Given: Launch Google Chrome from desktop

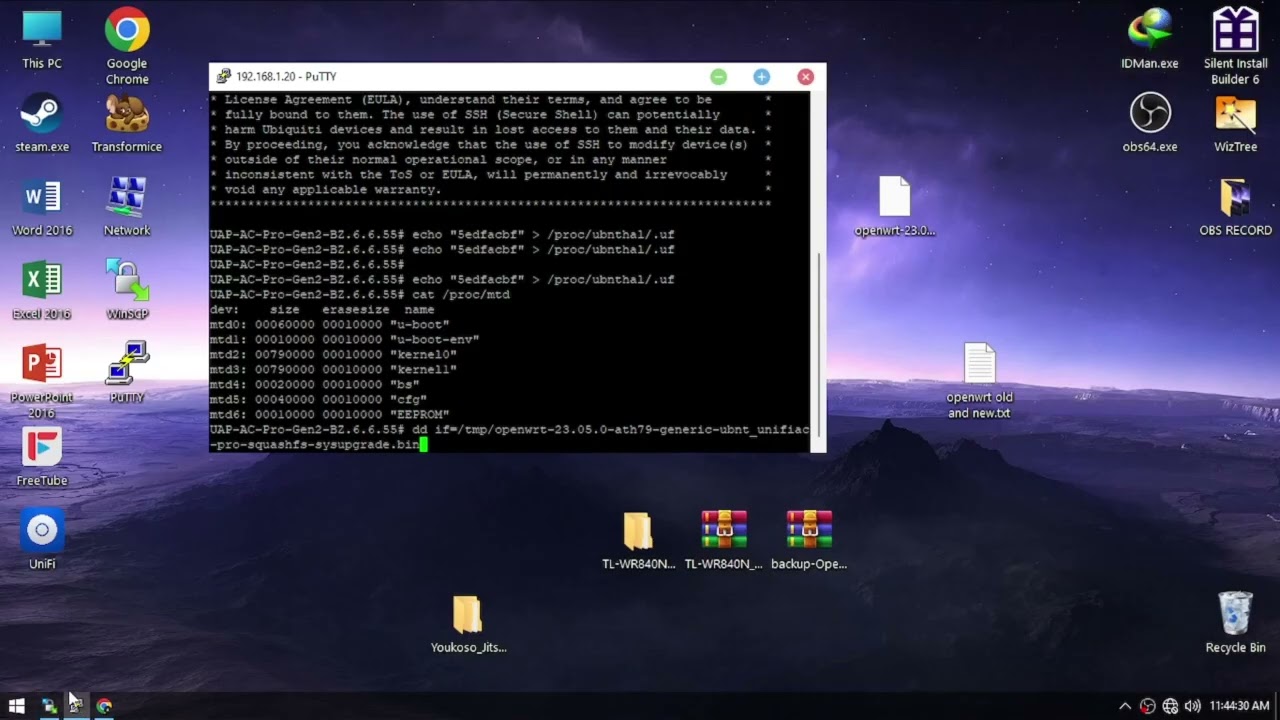Looking at the screenshot, I should [127, 47].
